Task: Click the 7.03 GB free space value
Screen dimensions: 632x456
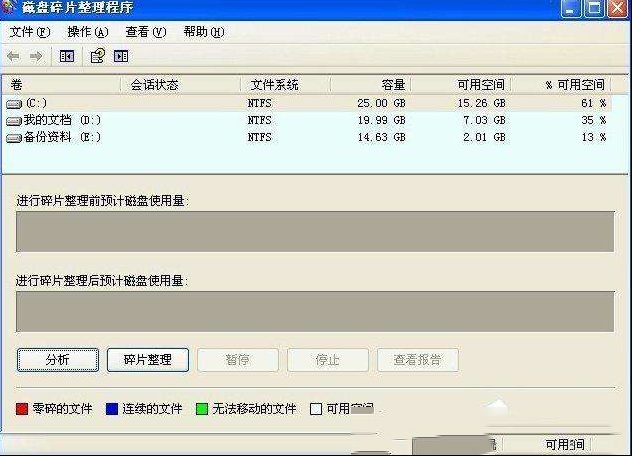Action: [x=484, y=121]
